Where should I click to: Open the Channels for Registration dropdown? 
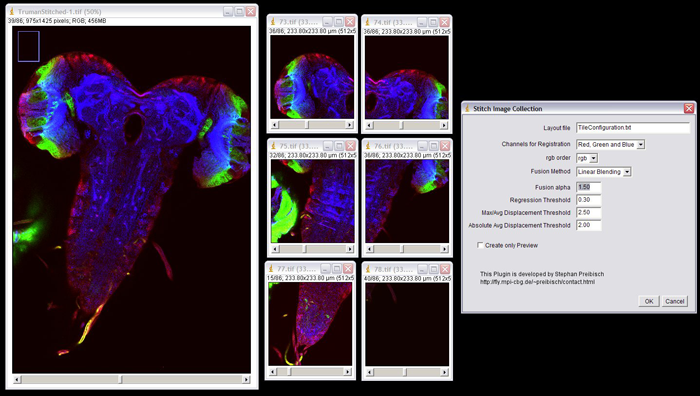click(x=611, y=145)
